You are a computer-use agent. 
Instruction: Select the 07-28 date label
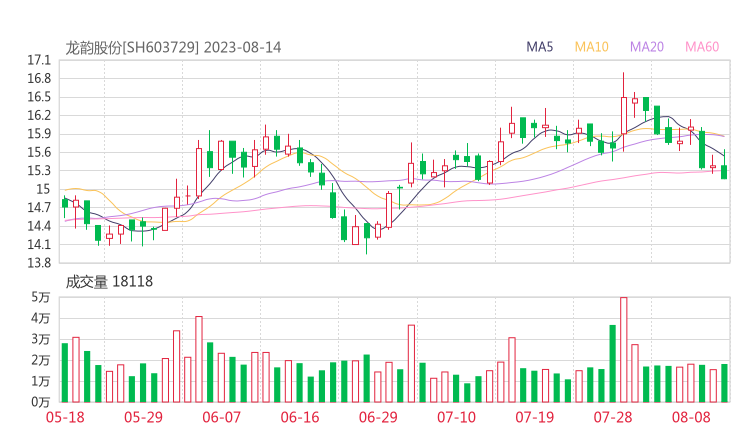(613, 417)
